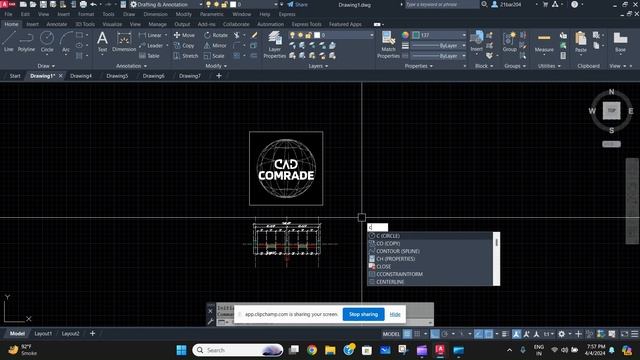Choose C (CIRCLE) from command suggestions
This screenshot has height=360, width=640.
(430, 236)
